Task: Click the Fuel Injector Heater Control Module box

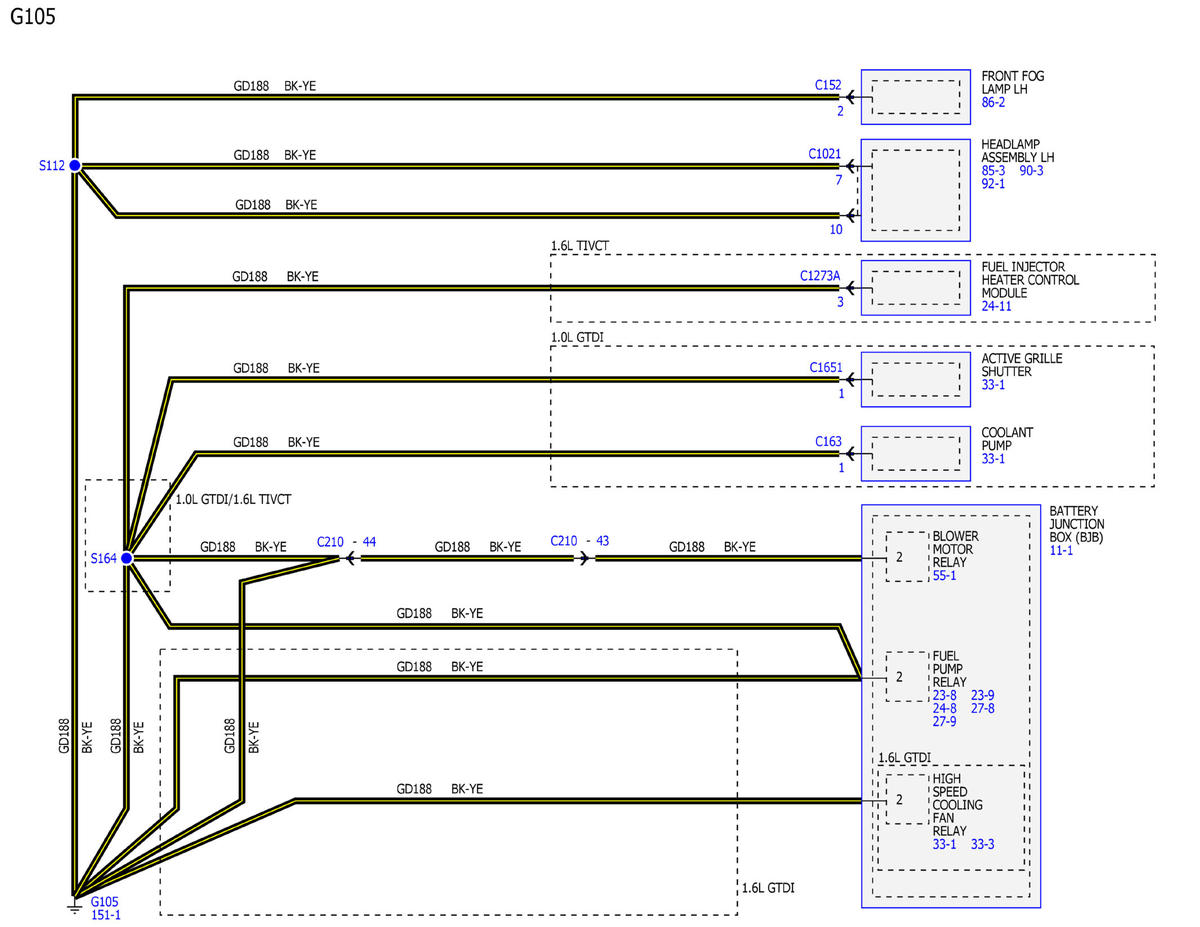Action: (915, 288)
